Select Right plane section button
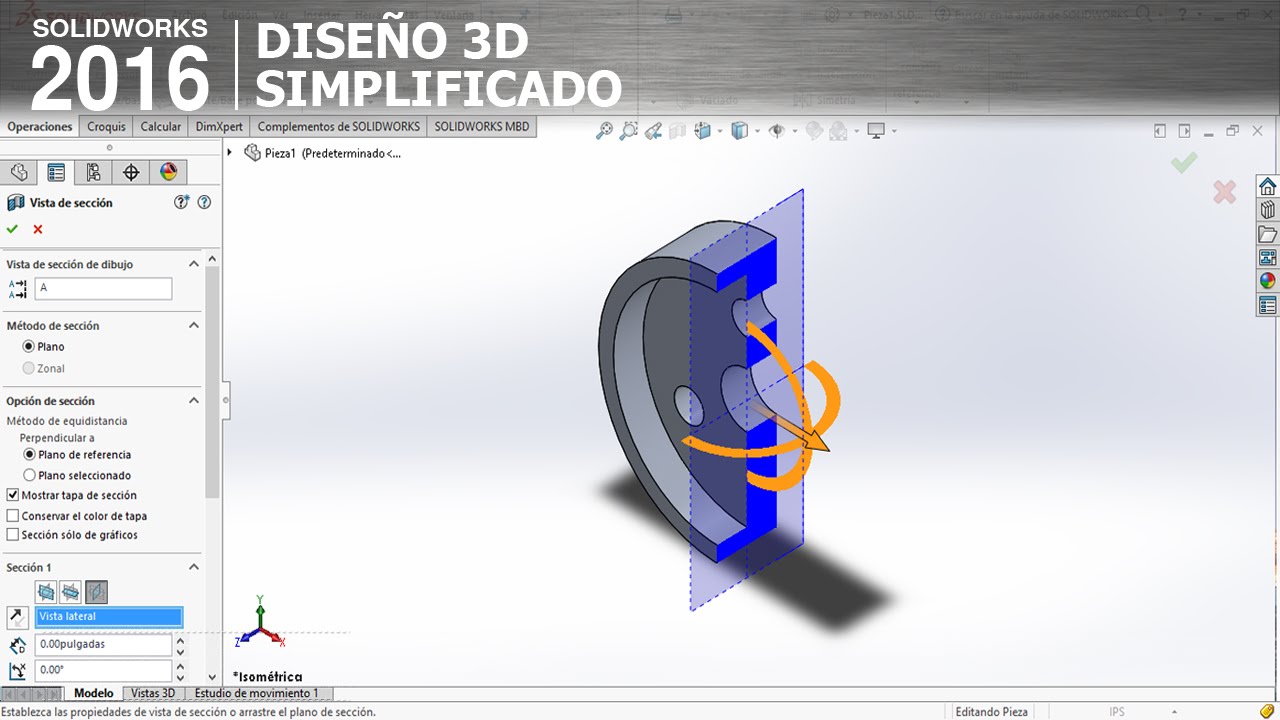This screenshot has width=1280, height=720. pyautogui.click(x=96, y=592)
